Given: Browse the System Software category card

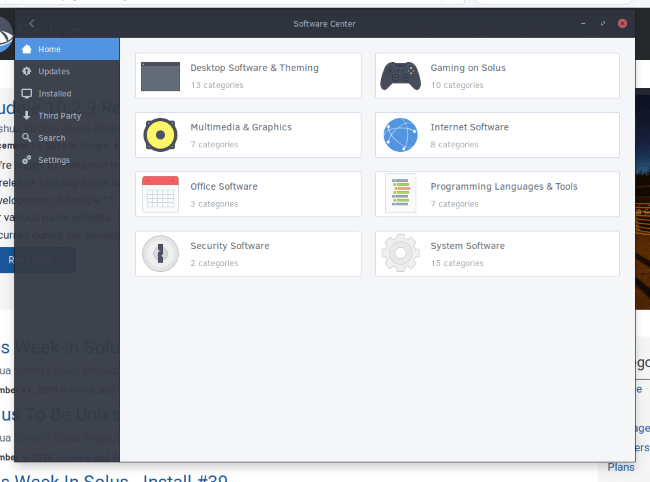Looking at the screenshot, I should tap(497, 254).
